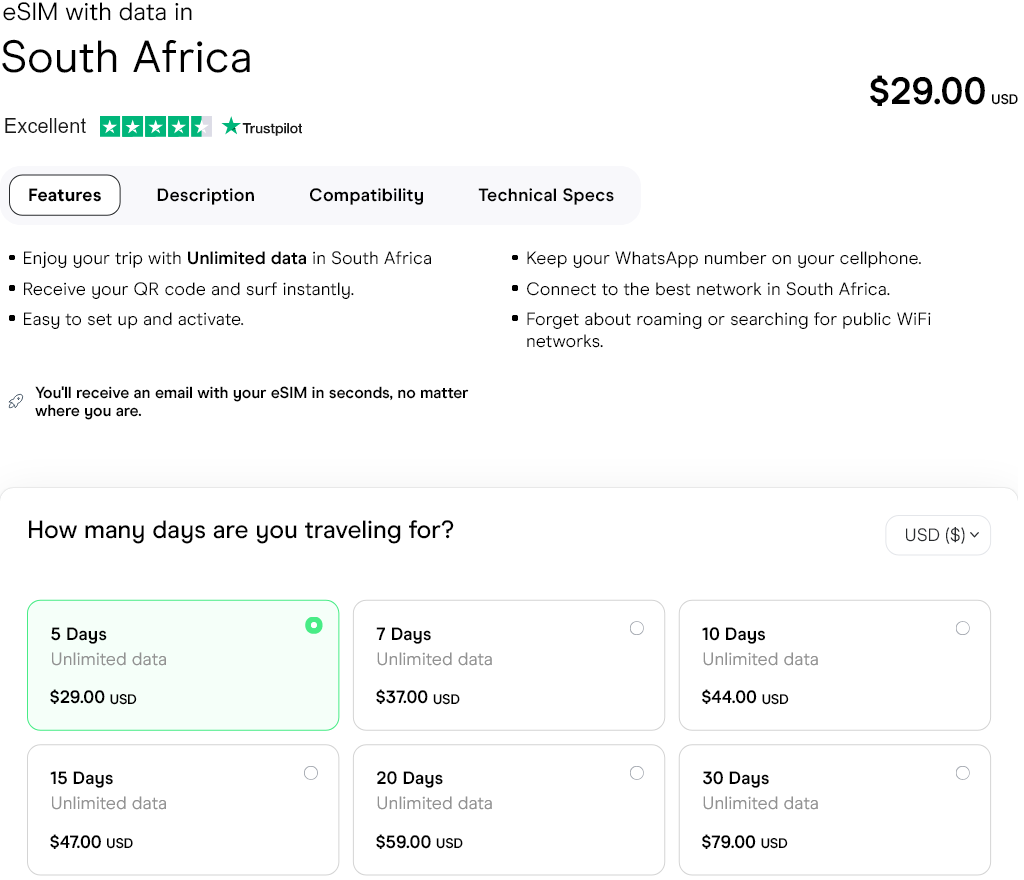The image size is (1024, 880).
Task: Select the 7 Days radio button
Action: click(x=637, y=628)
